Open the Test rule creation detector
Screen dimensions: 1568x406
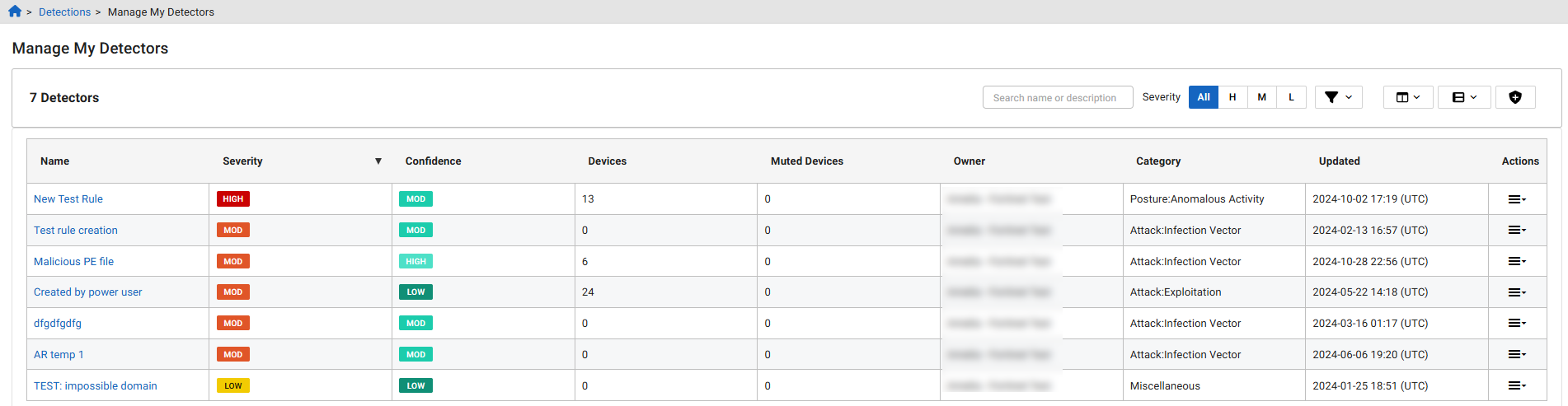coord(76,231)
